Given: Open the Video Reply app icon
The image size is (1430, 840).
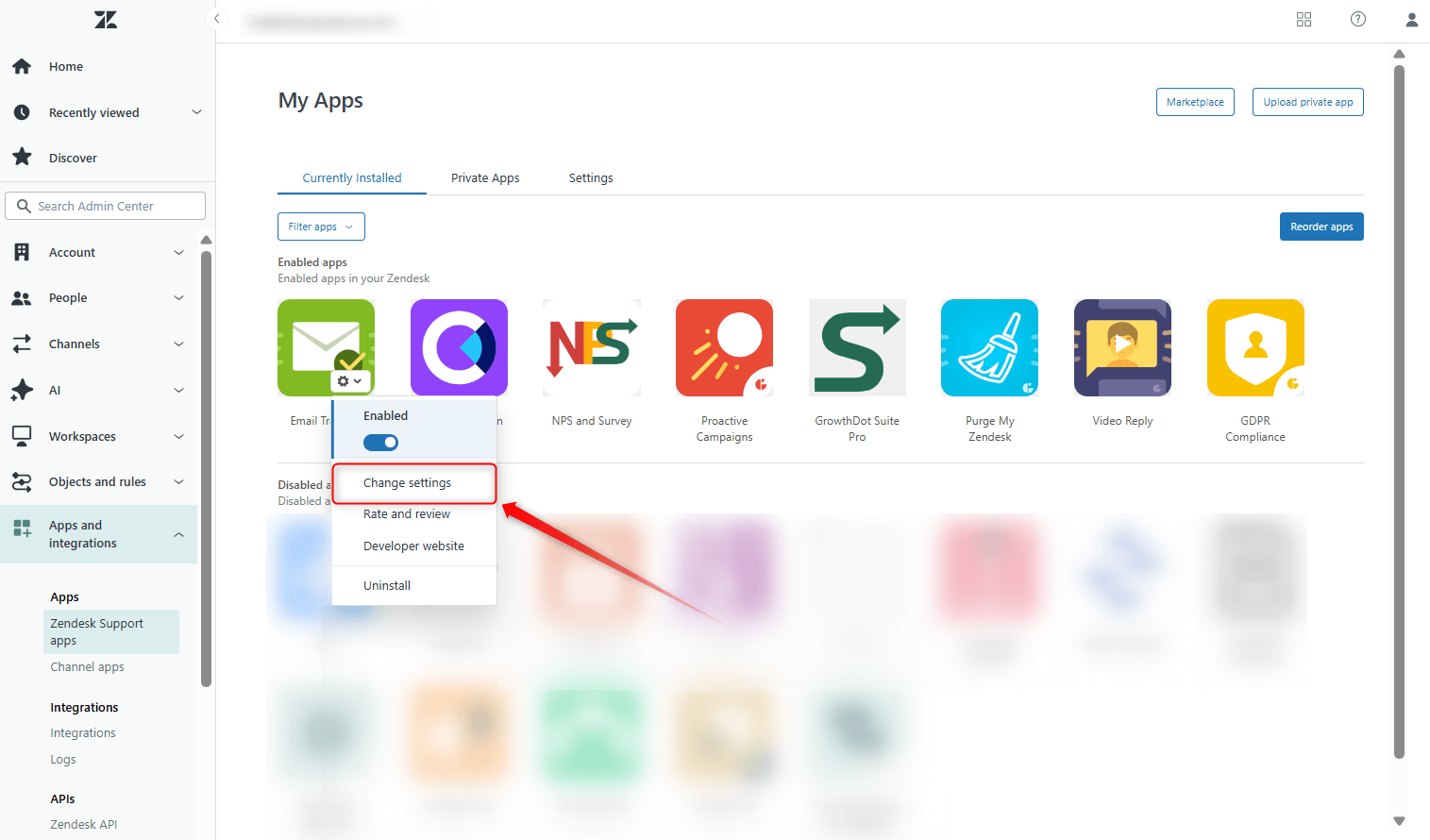Looking at the screenshot, I should coord(1122,347).
